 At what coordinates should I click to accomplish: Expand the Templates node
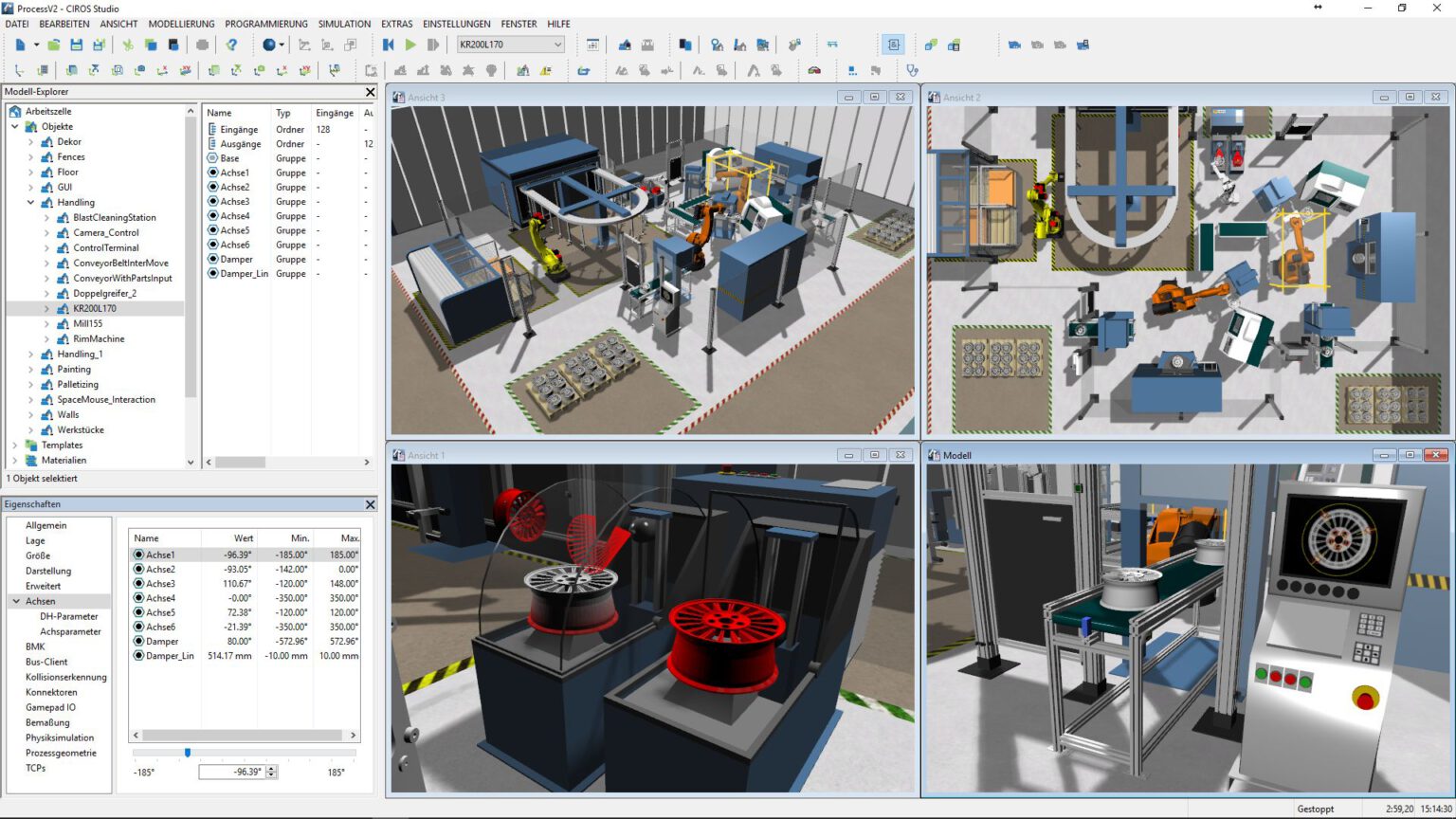tap(16, 445)
